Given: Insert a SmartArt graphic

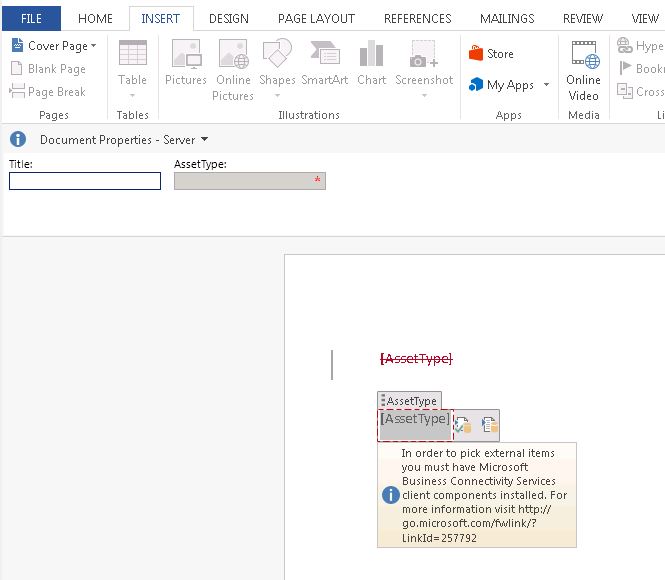Looking at the screenshot, I should (324, 63).
